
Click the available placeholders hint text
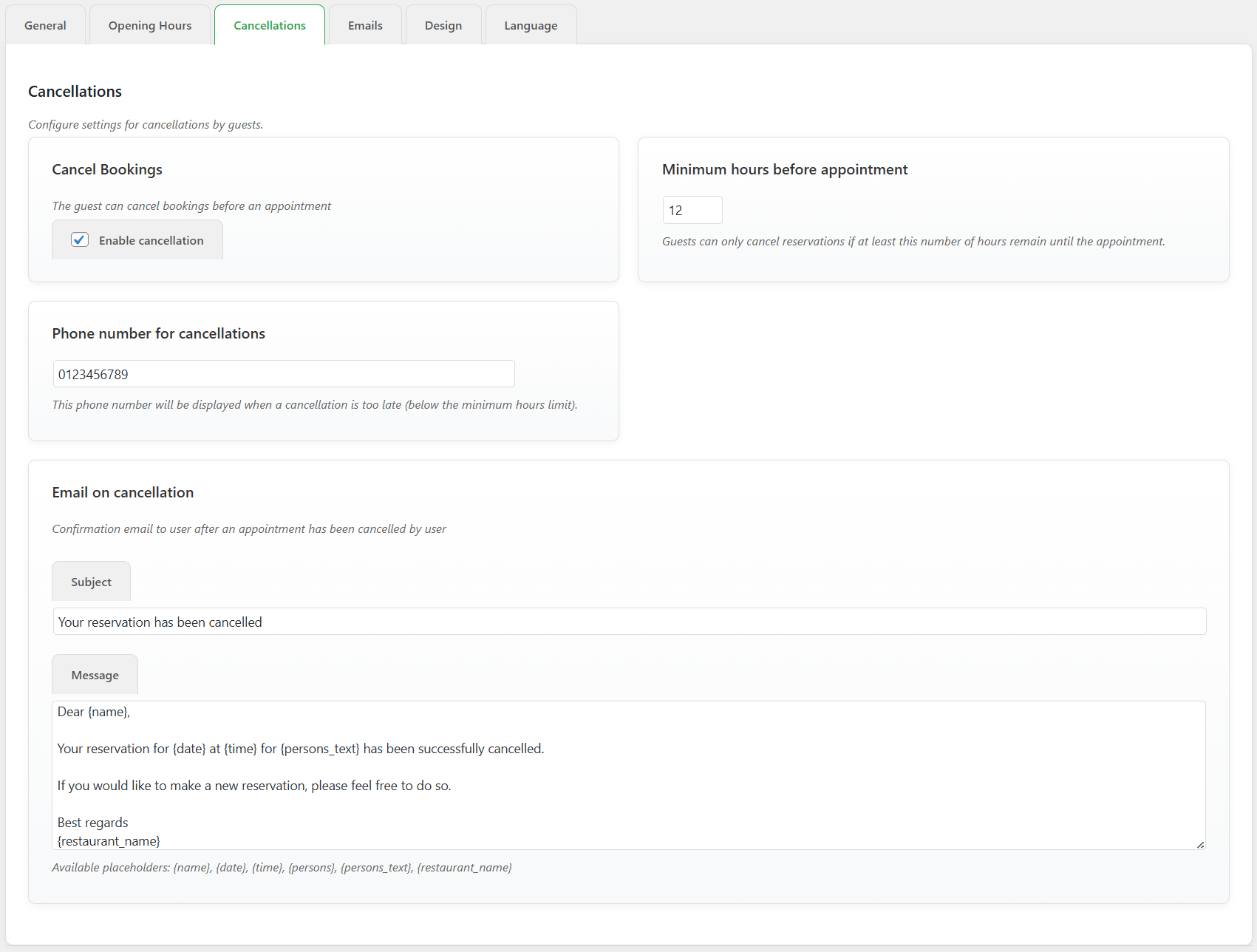point(282,867)
